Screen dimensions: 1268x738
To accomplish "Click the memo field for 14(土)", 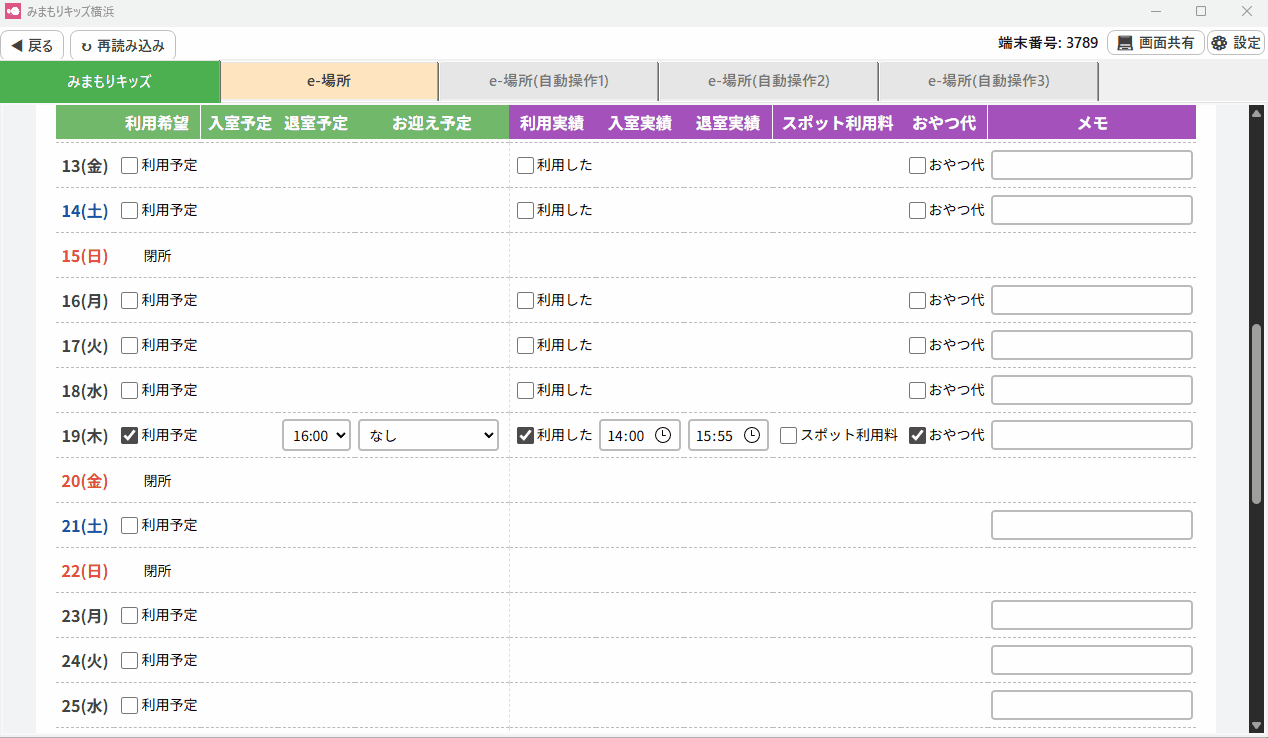I will (1091, 210).
